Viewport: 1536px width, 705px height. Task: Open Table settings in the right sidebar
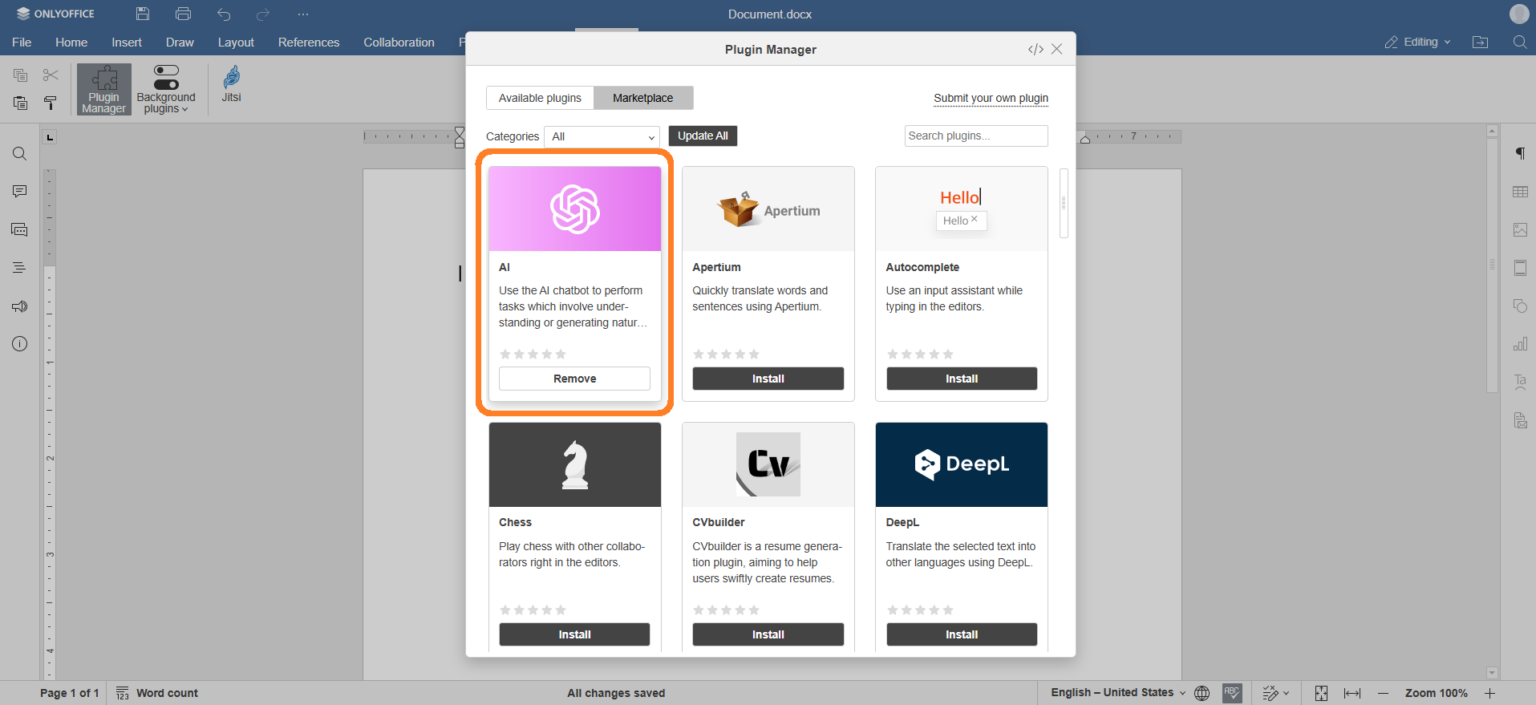[x=1520, y=191]
